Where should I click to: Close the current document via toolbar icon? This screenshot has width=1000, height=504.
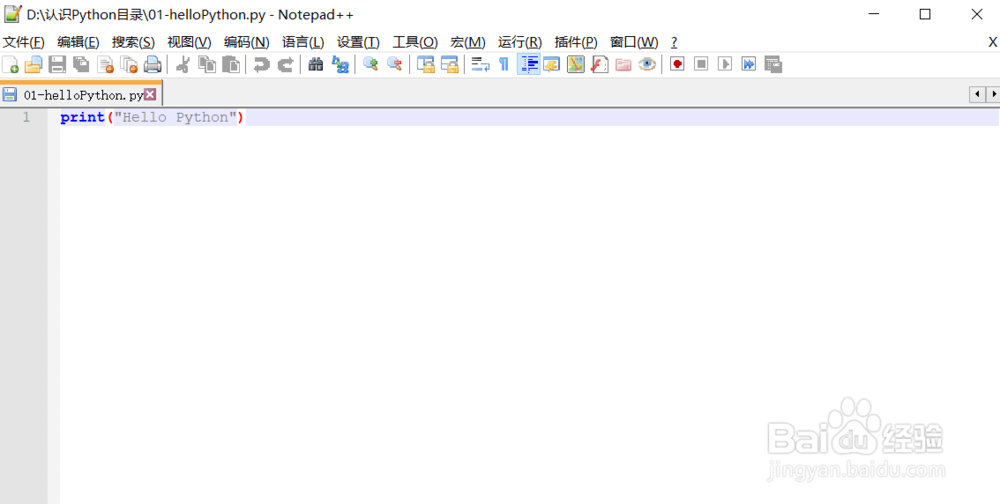(105, 64)
